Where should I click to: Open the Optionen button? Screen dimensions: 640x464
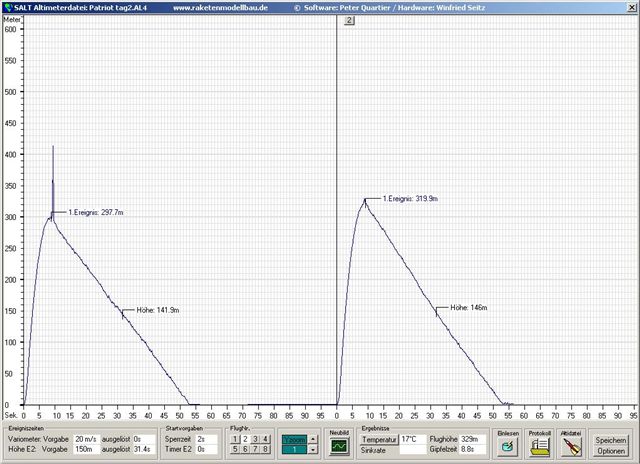[611, 450]
